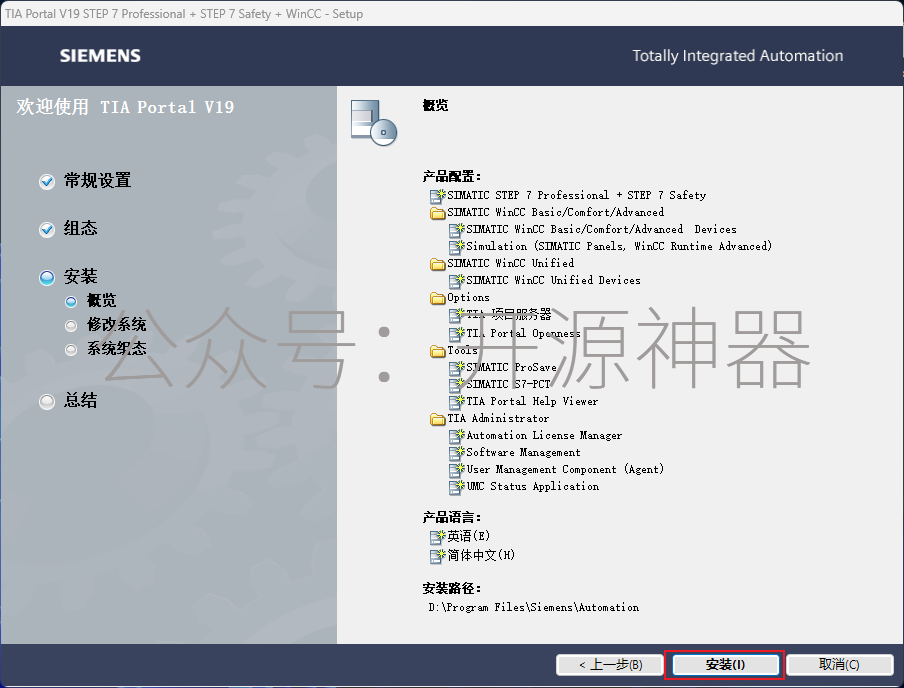Click the grey step bullet beside 总结
This screenshot has width=904, height=688.
(47, 401)
